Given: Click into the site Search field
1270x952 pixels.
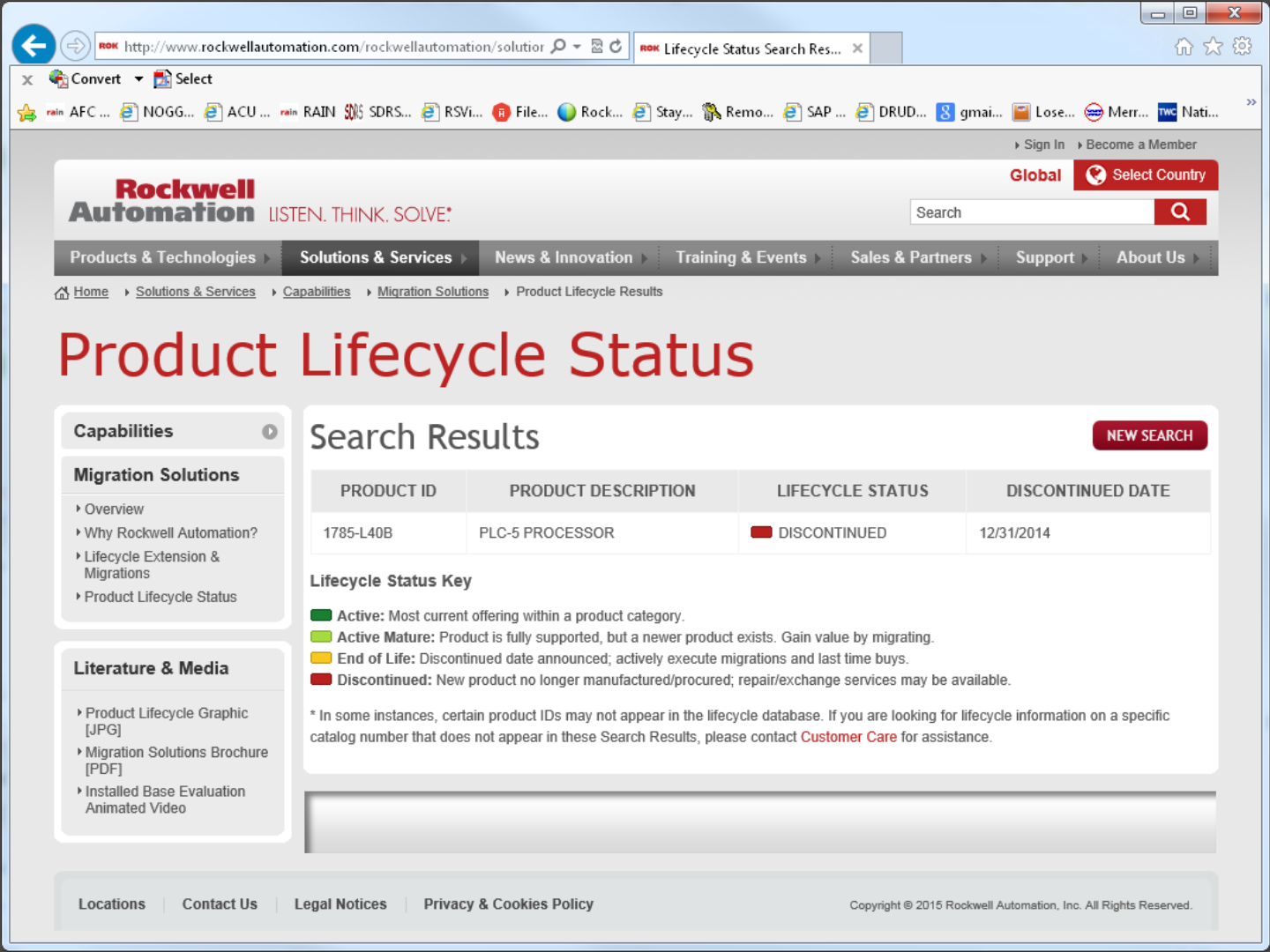Looking at the screenshot, I should pos(1032,212).
